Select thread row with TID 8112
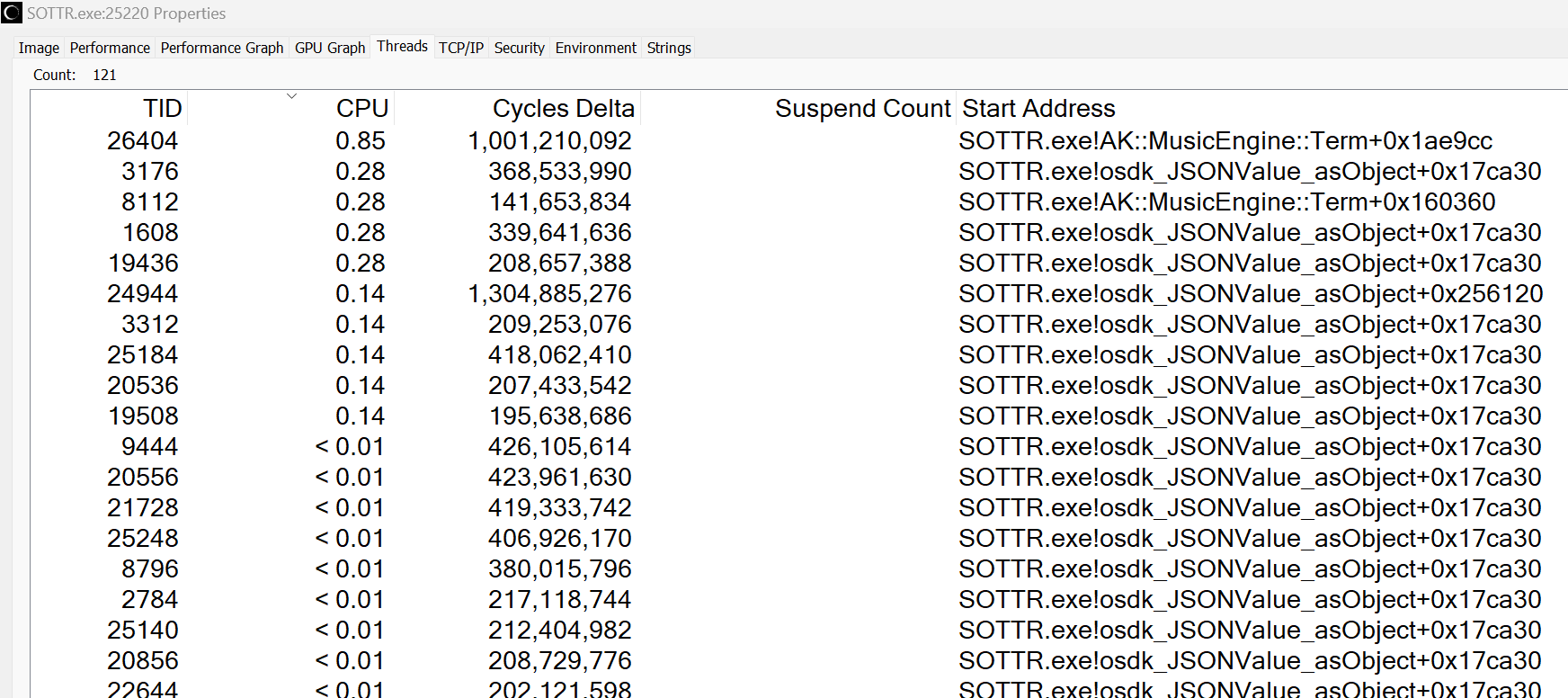This screenshot has height=698, width=1568. tap(799, 201)
